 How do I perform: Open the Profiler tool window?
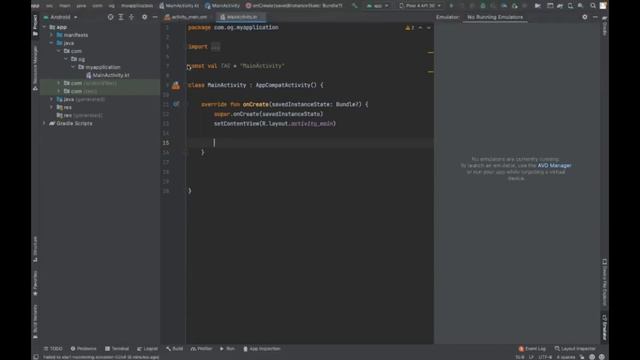(202, 349)
